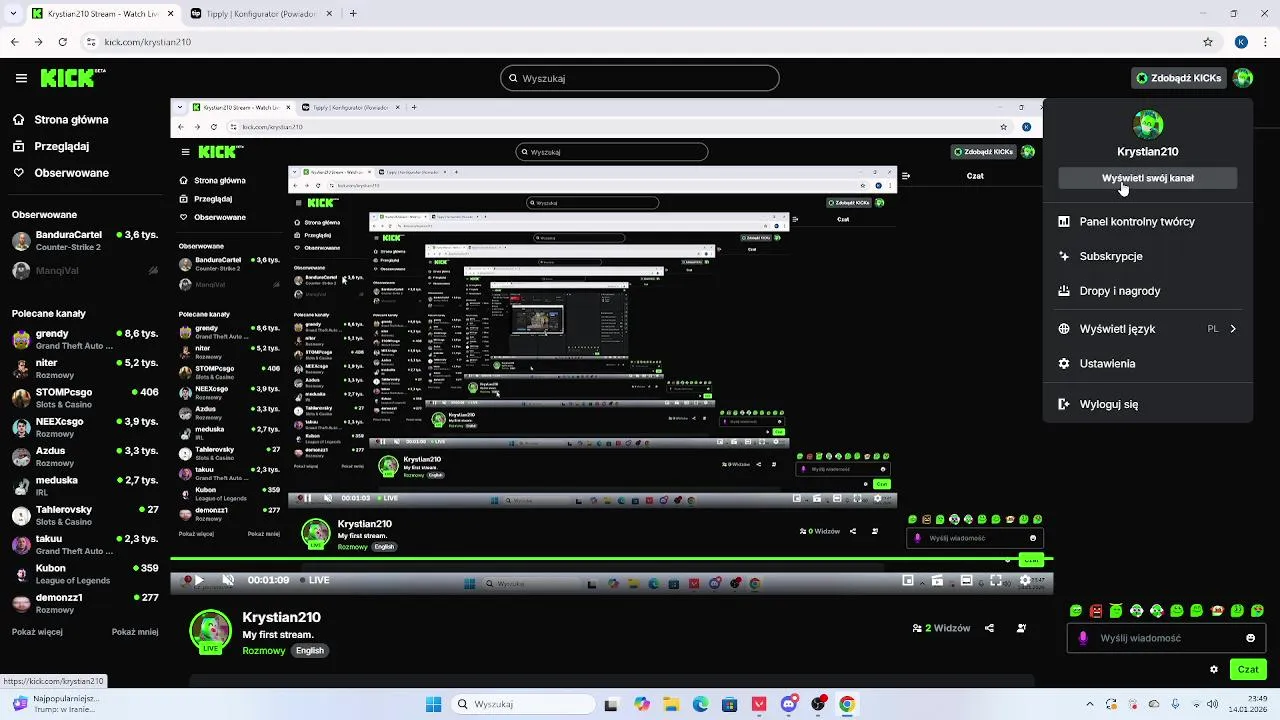Click demonzz1 channel avatar
Image resolution: width=1280 pixels, height=720 pixels.
pyautogui.click(x=21, y=604)
